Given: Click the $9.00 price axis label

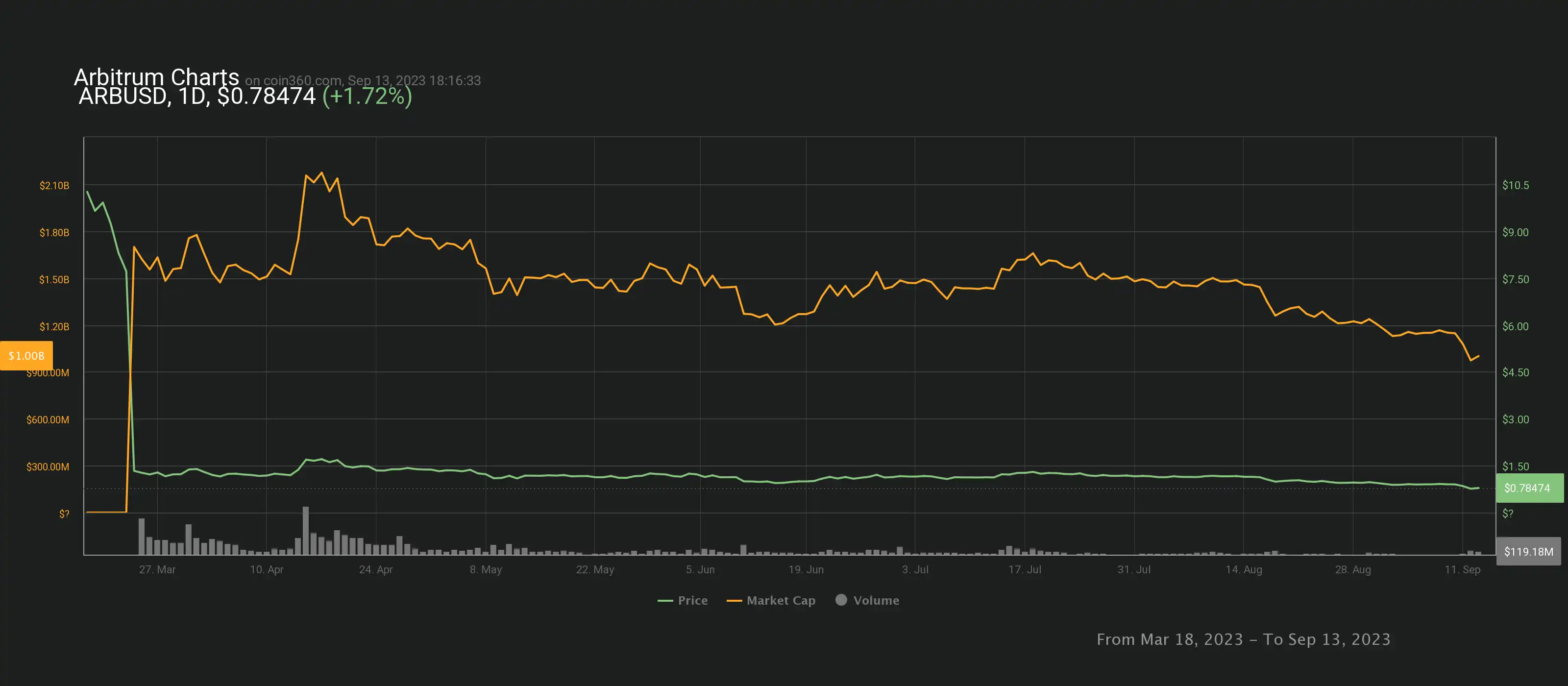Looking at the screenshot, I should click(x=1515, y=232).
